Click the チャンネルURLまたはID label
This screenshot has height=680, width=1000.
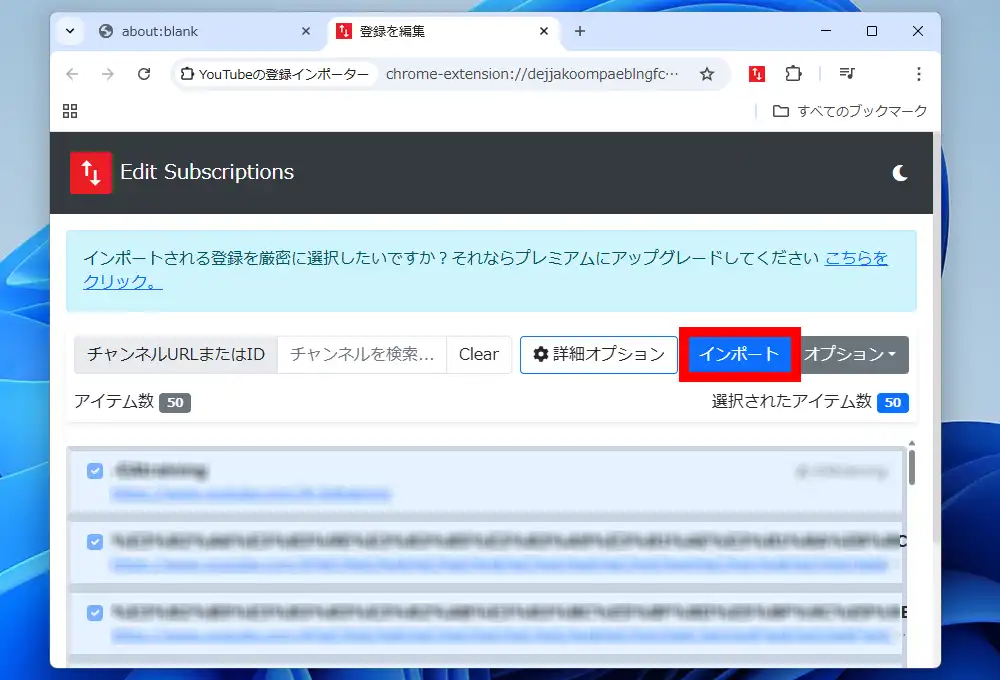176,354
